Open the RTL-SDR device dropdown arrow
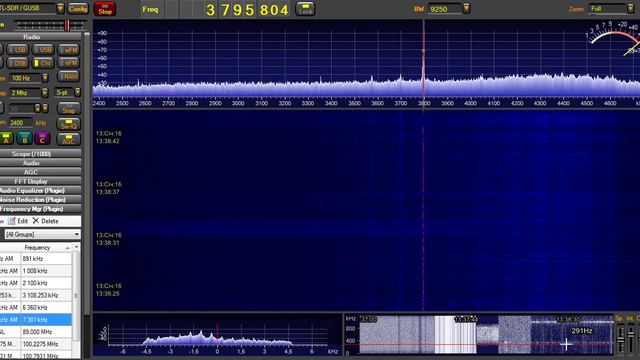This screenshot has width=640, height=360. click(x=60, y=8)
